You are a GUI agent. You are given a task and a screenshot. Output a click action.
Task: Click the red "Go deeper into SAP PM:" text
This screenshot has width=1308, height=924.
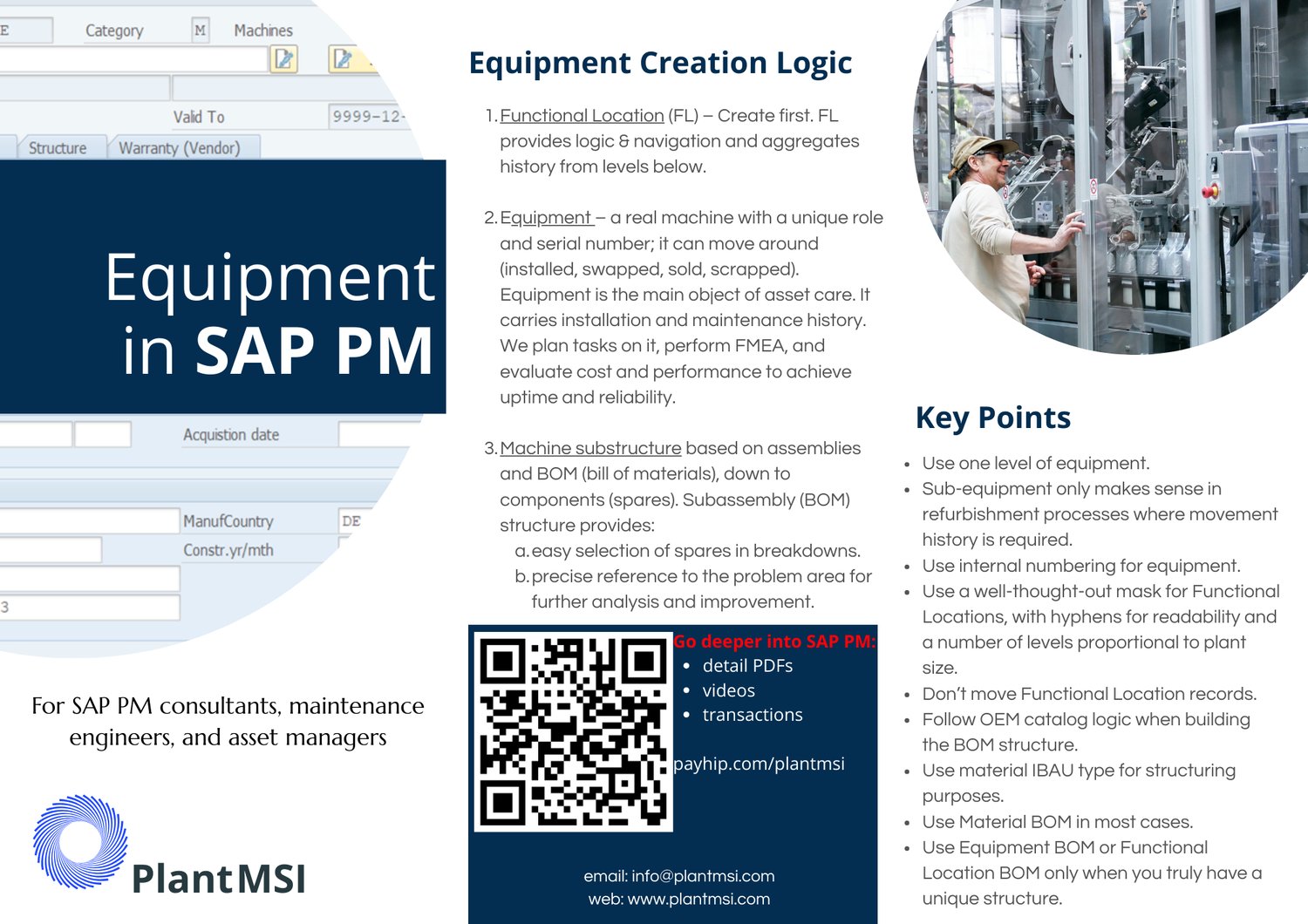coord(774,642)
